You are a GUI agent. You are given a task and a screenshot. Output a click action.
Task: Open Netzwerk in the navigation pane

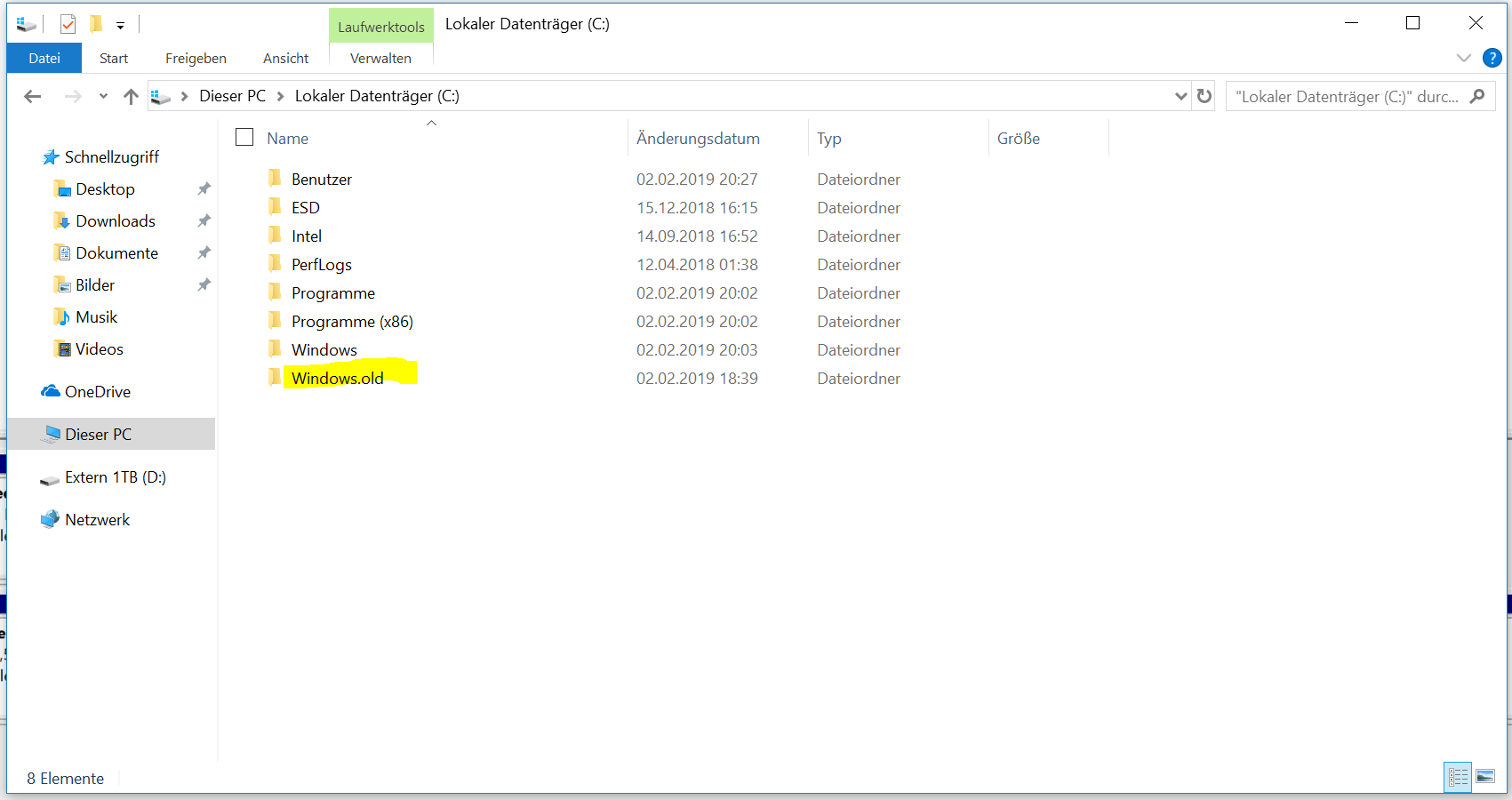pos(98,519)
